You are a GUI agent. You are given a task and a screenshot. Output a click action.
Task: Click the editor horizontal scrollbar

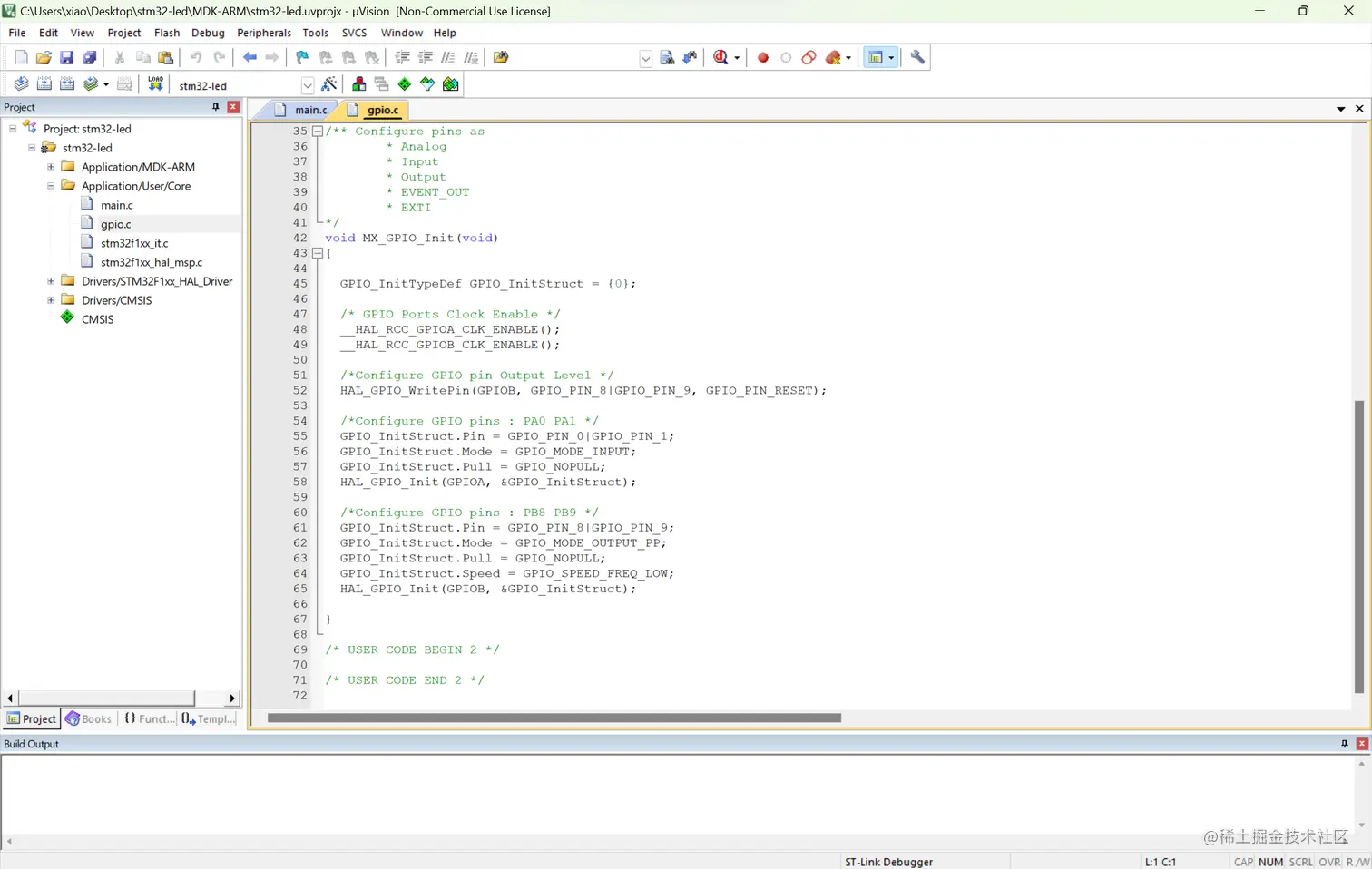(554, 718)
